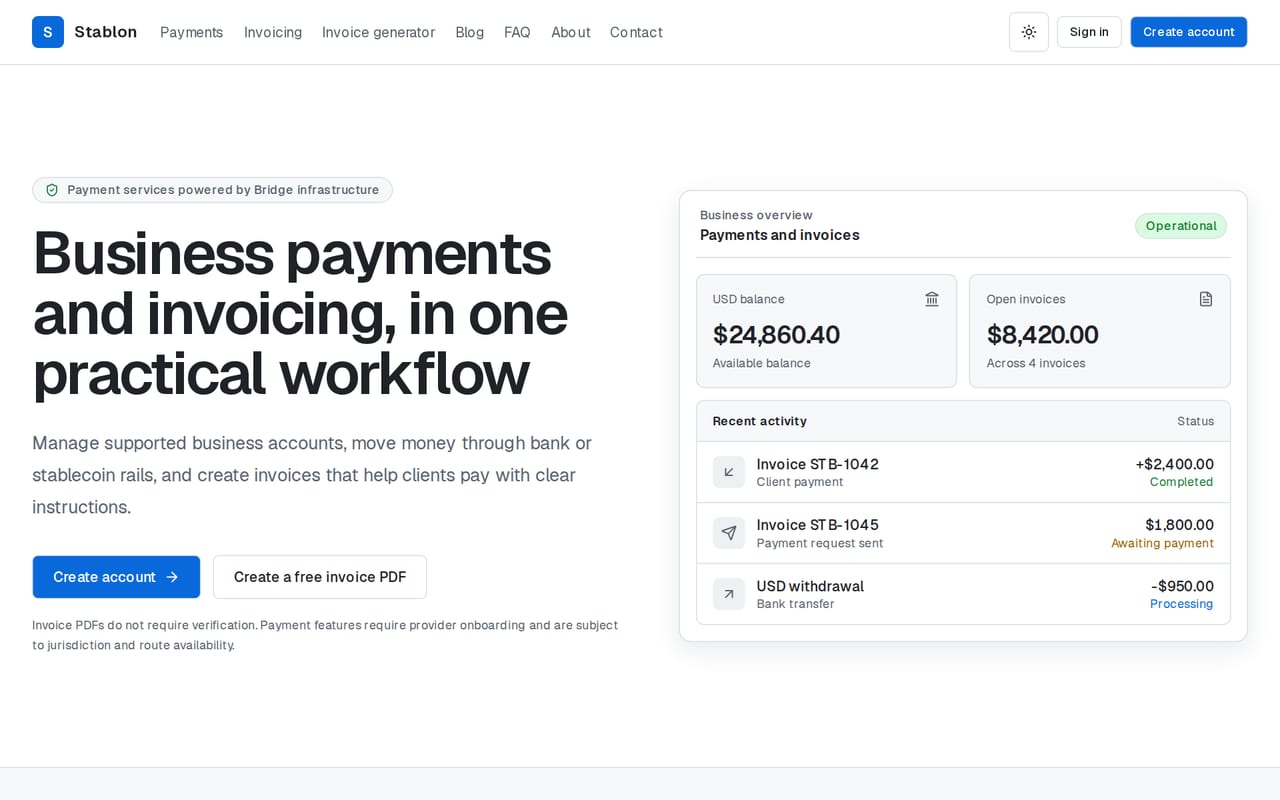The width and height of the screenshot is (1280, 800).
Task: Click Create account in the top header
Action: [x=1189, y=32]
